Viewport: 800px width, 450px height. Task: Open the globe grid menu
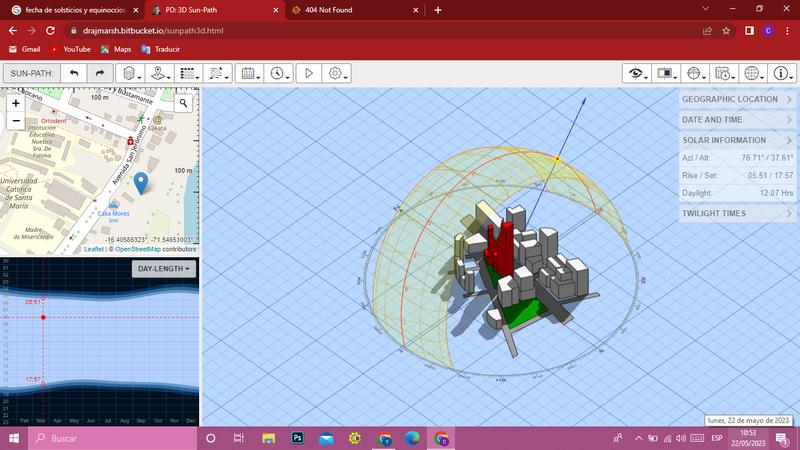coord(753,73)
